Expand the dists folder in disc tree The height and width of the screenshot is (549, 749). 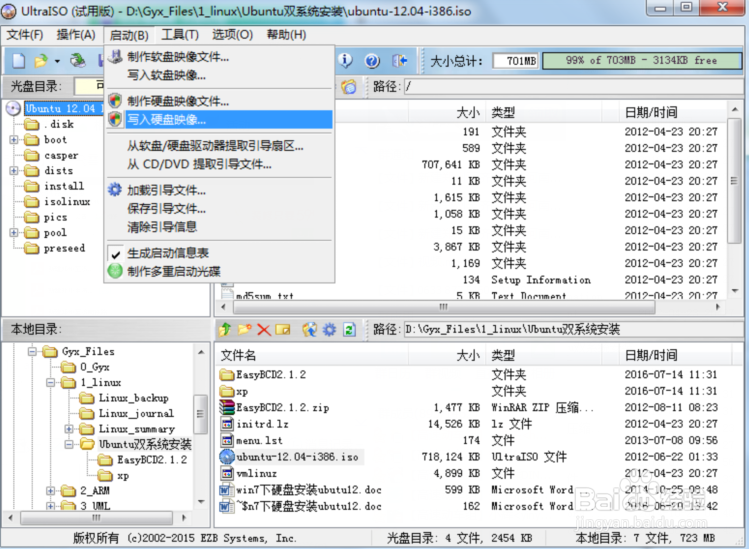[x=14, y=171]
